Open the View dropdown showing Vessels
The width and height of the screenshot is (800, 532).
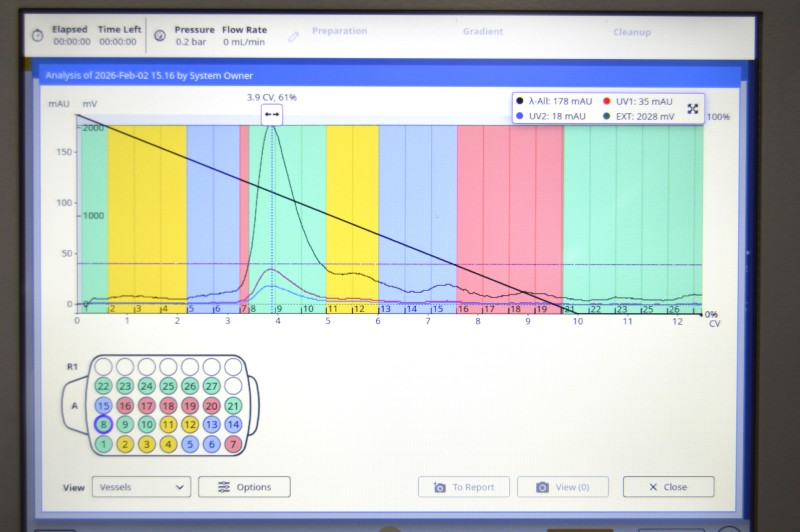(x=140, y=487)
